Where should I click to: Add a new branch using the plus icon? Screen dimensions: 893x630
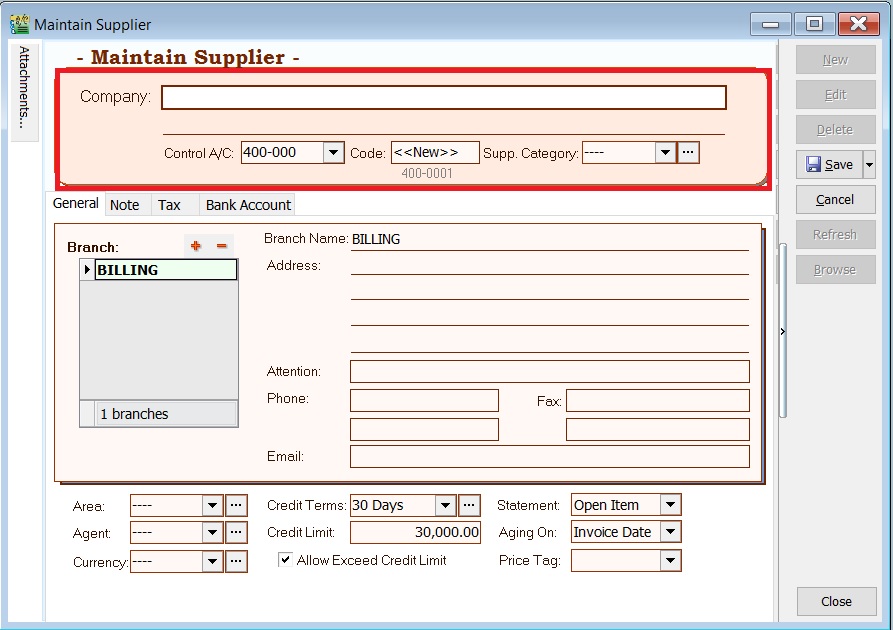tap(195, 245)
